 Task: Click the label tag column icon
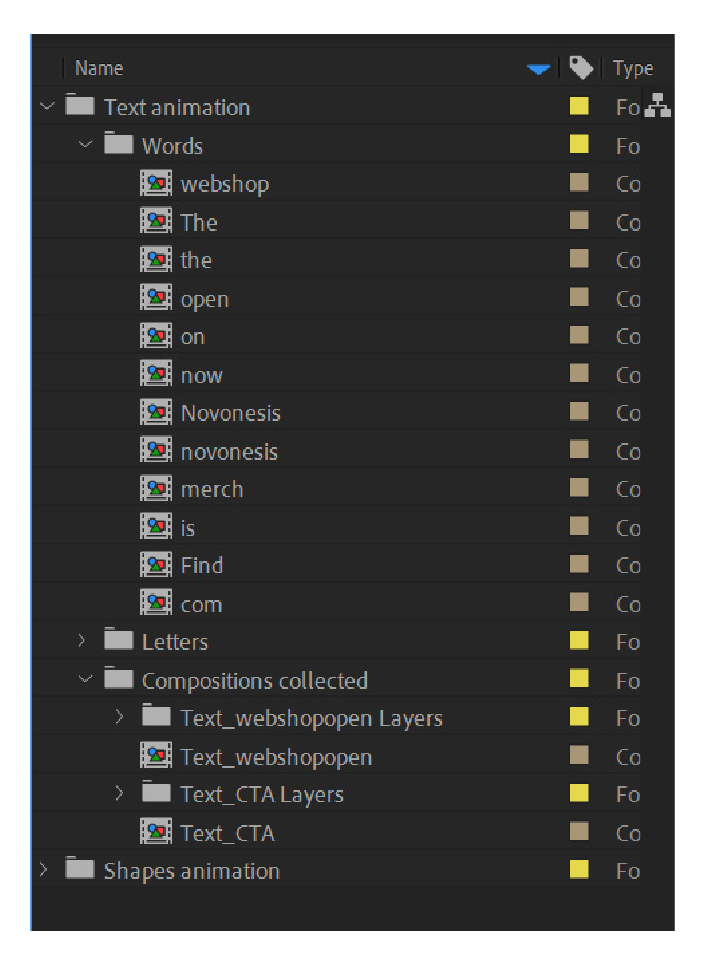pos(581,67)
